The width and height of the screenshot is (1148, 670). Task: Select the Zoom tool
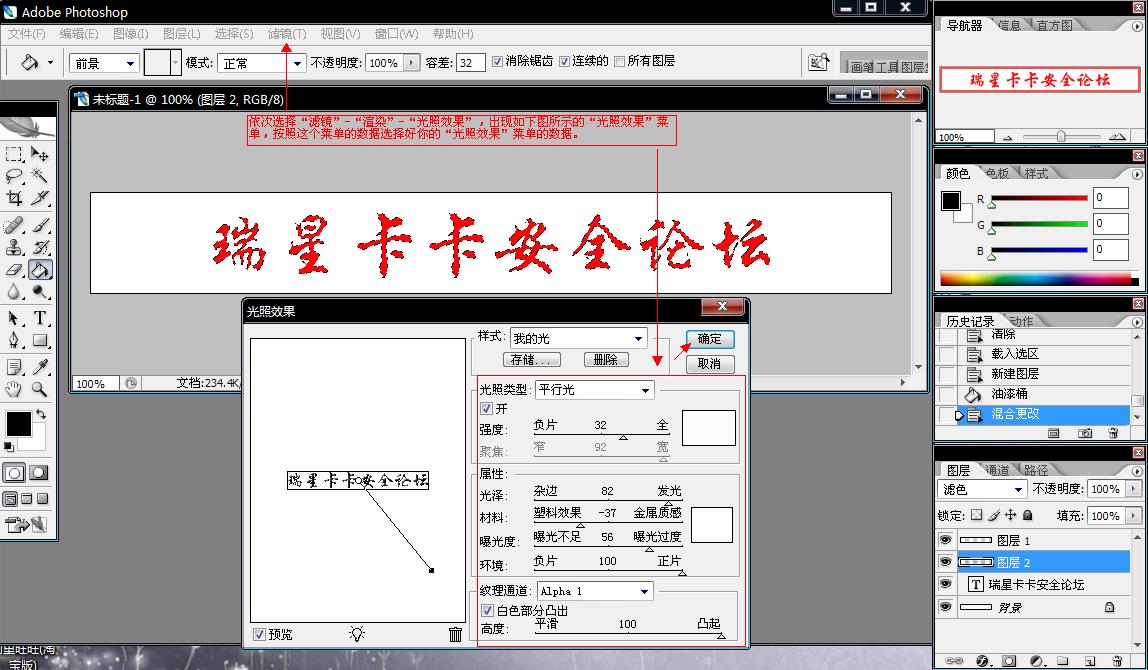(40, 389)
